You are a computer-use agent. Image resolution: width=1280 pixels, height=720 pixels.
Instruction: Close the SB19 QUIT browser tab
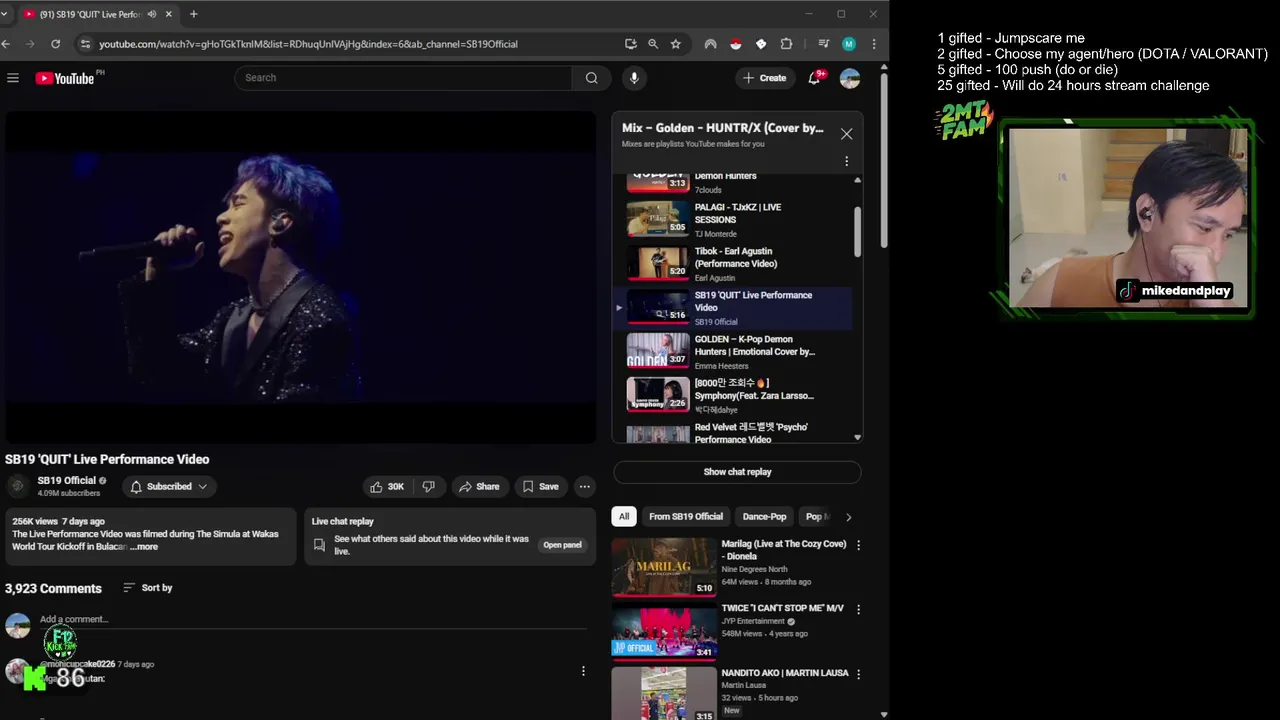pos(170,14)
